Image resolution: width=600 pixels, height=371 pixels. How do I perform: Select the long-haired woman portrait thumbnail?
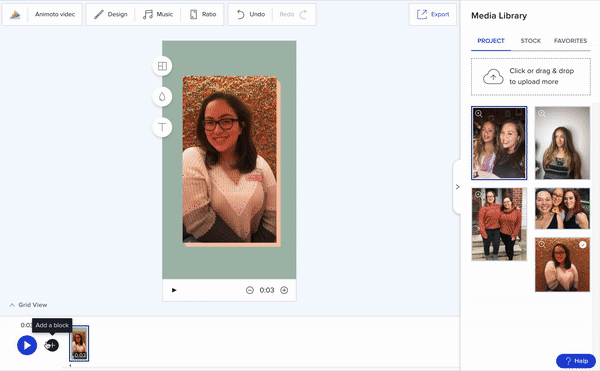(x=562, y=143)
